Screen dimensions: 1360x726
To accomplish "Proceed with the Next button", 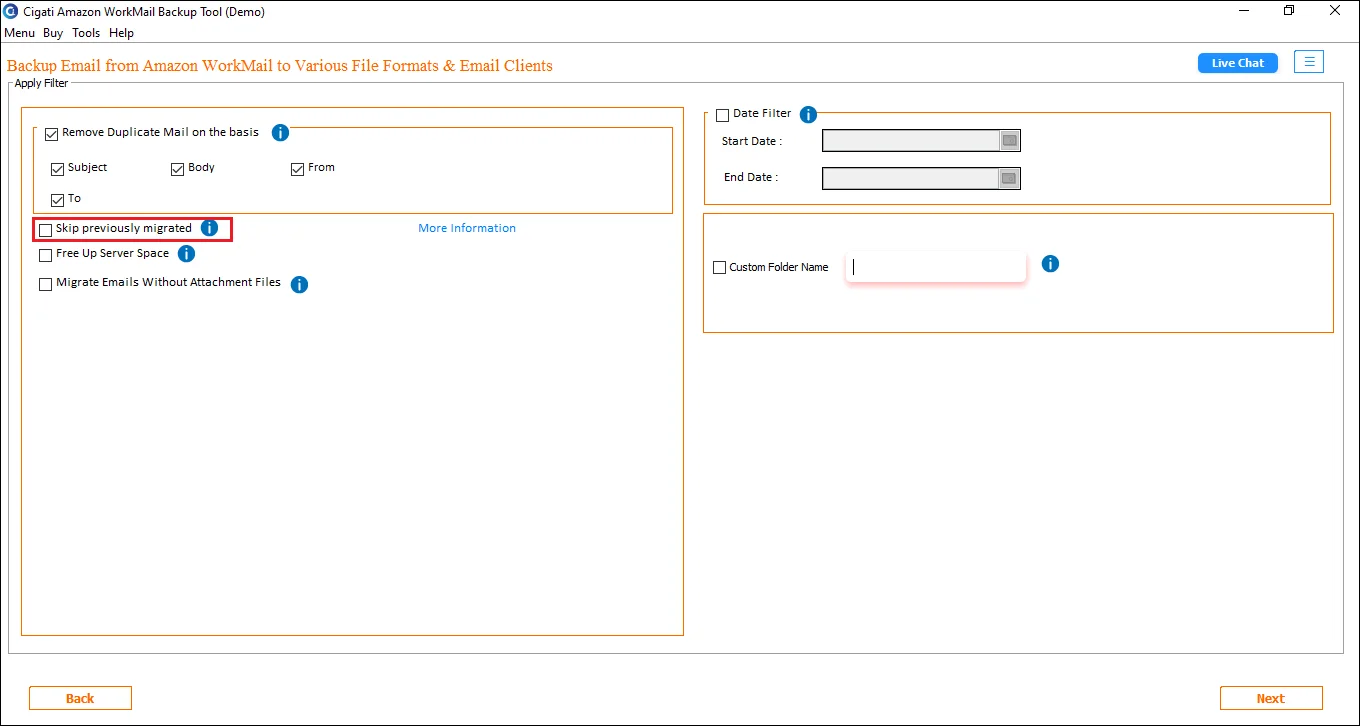I will (1271, 698).
